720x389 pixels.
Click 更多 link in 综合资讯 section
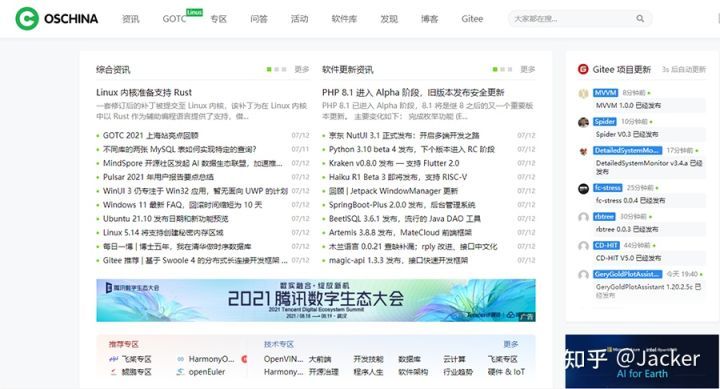302,69
